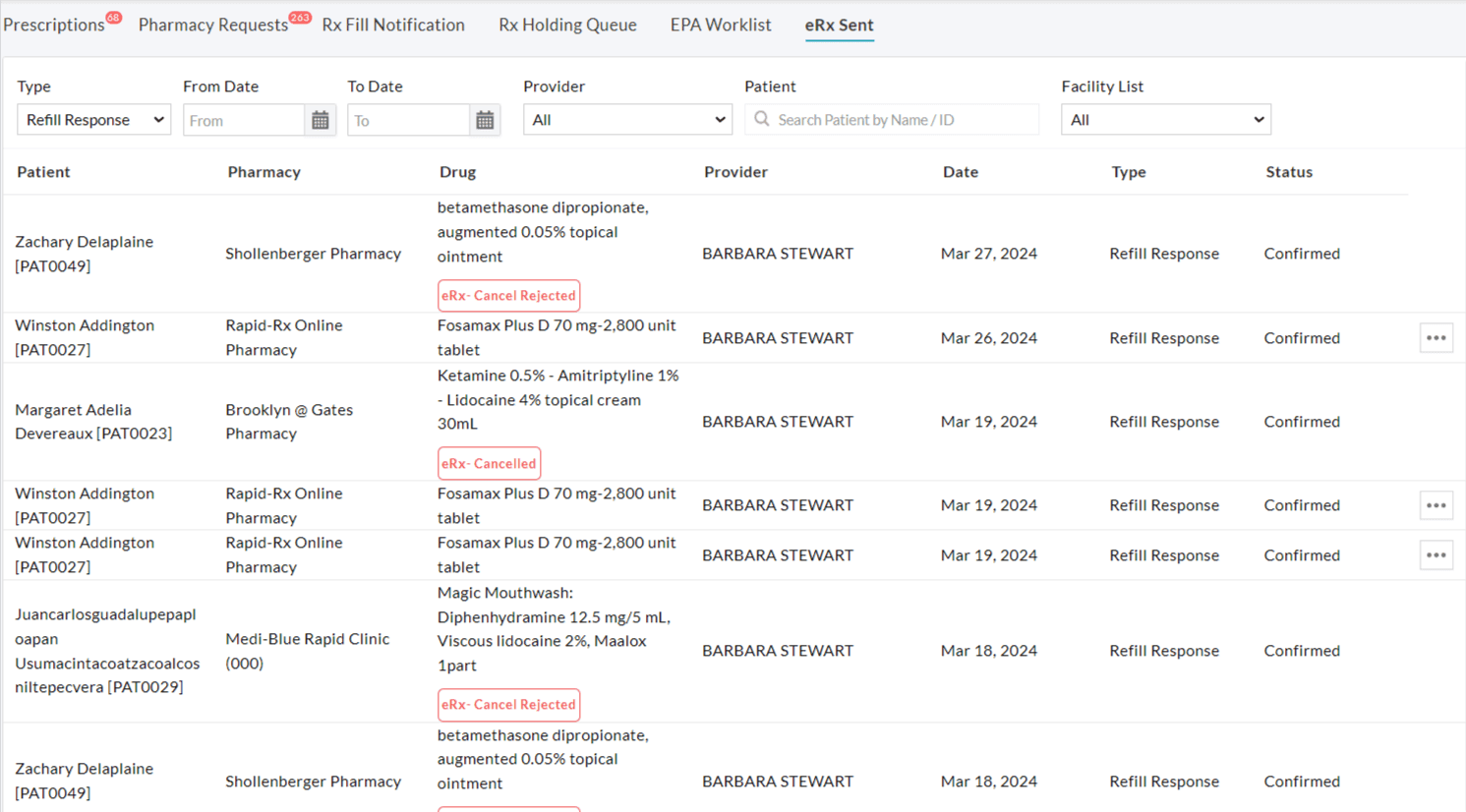Open more options for second Mar 19 Fosamax row

click(x=1436, y=555)
